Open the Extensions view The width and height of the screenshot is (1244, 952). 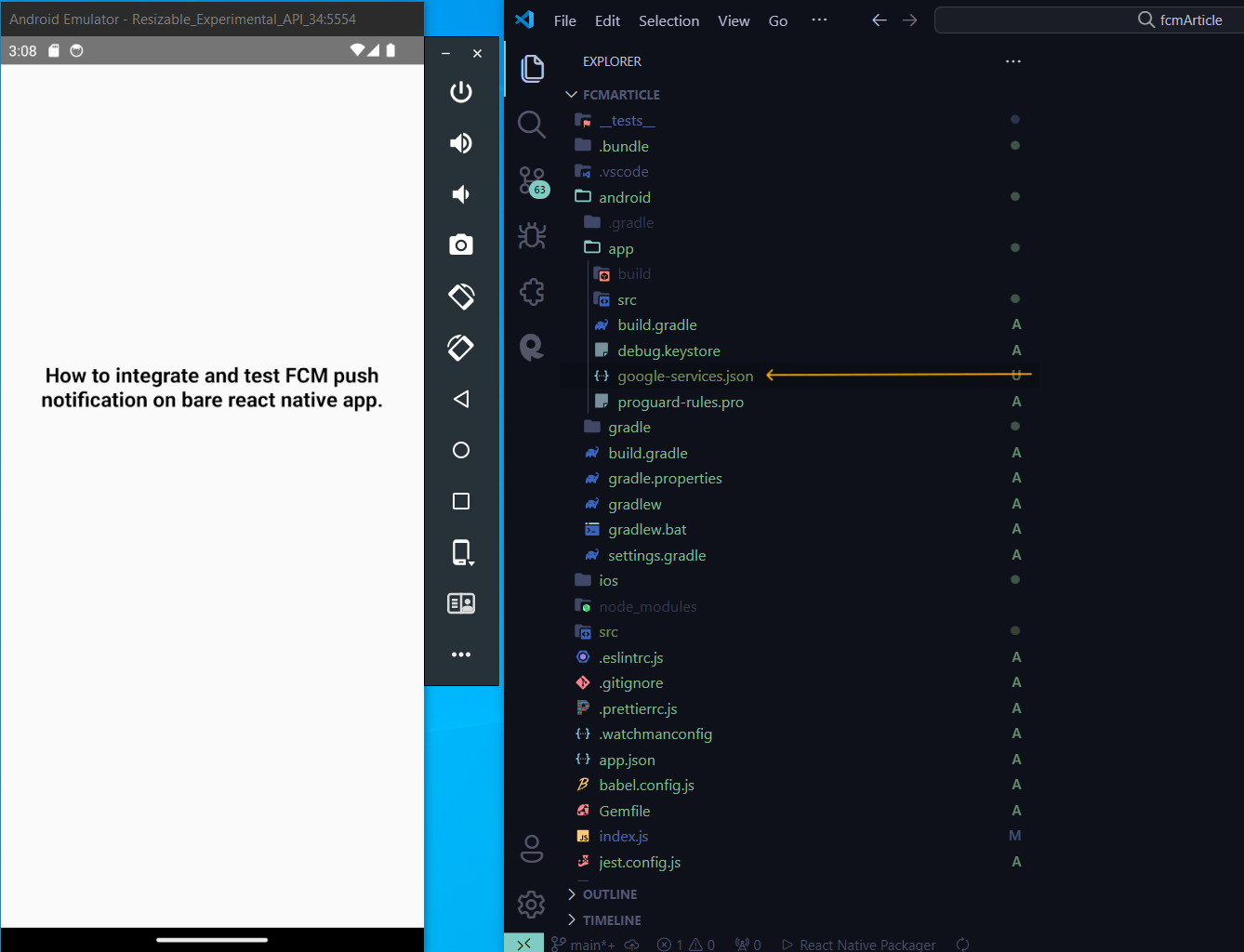click(x=532, y=292)
